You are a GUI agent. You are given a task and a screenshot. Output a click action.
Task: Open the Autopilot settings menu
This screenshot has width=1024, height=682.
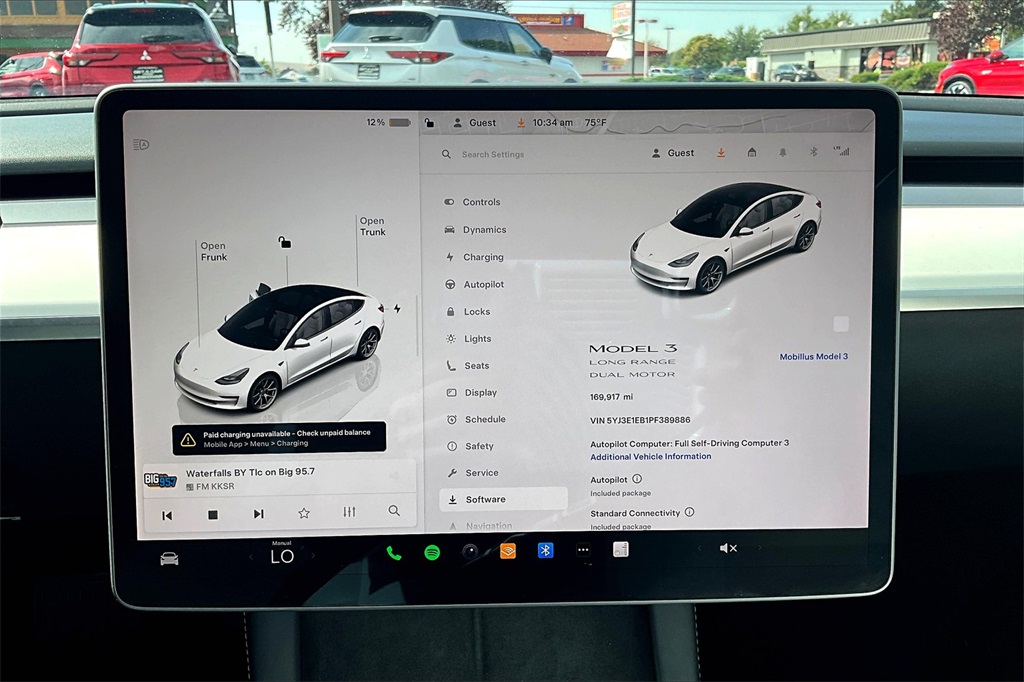[475, 284]
